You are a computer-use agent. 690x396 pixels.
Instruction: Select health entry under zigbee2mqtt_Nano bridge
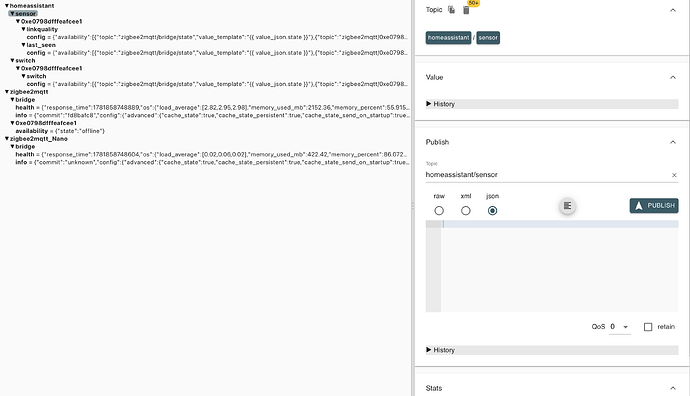(x=212, y=154)
